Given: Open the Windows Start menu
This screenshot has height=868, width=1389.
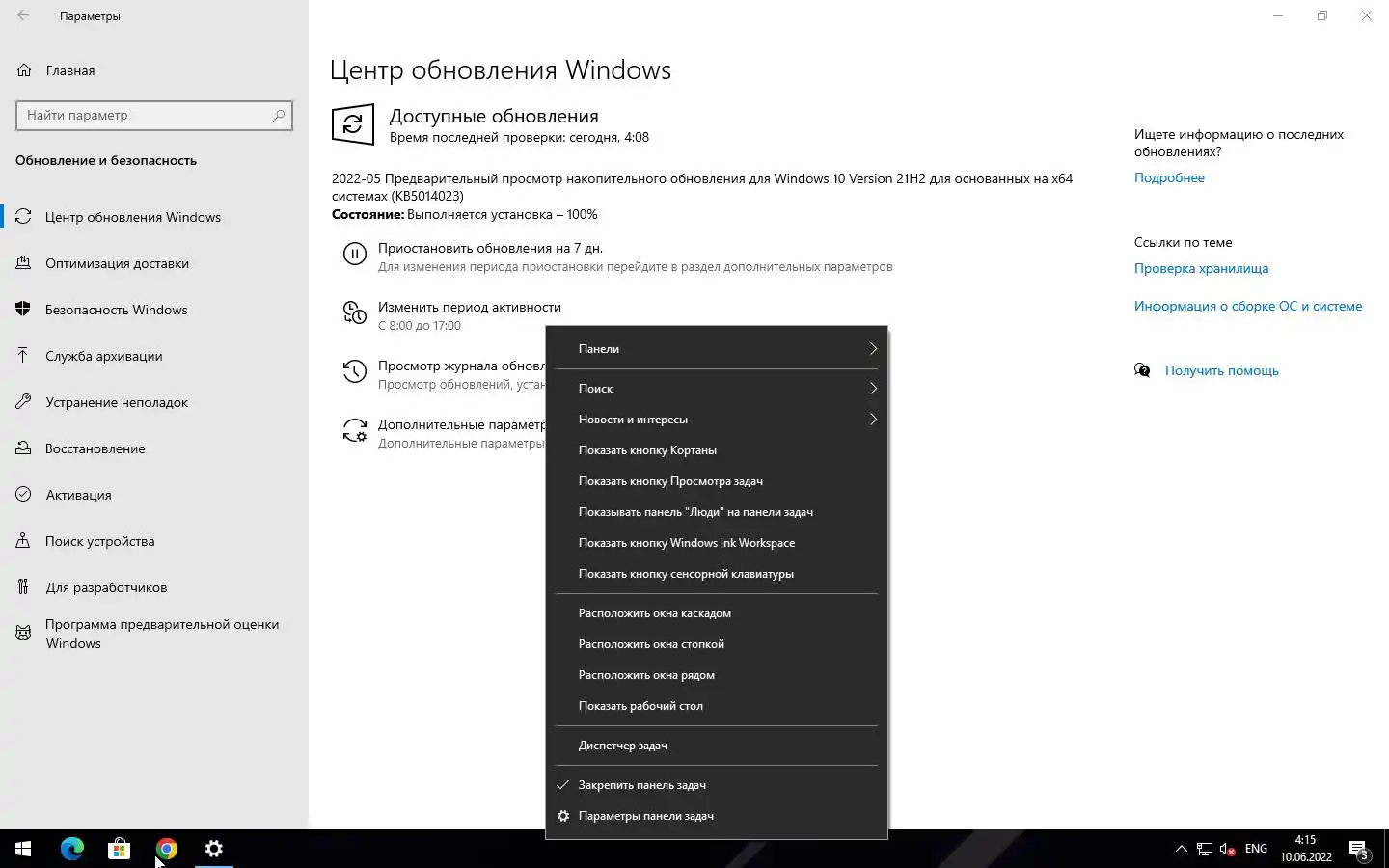Looking at the screenshot, I should [23, 849].
